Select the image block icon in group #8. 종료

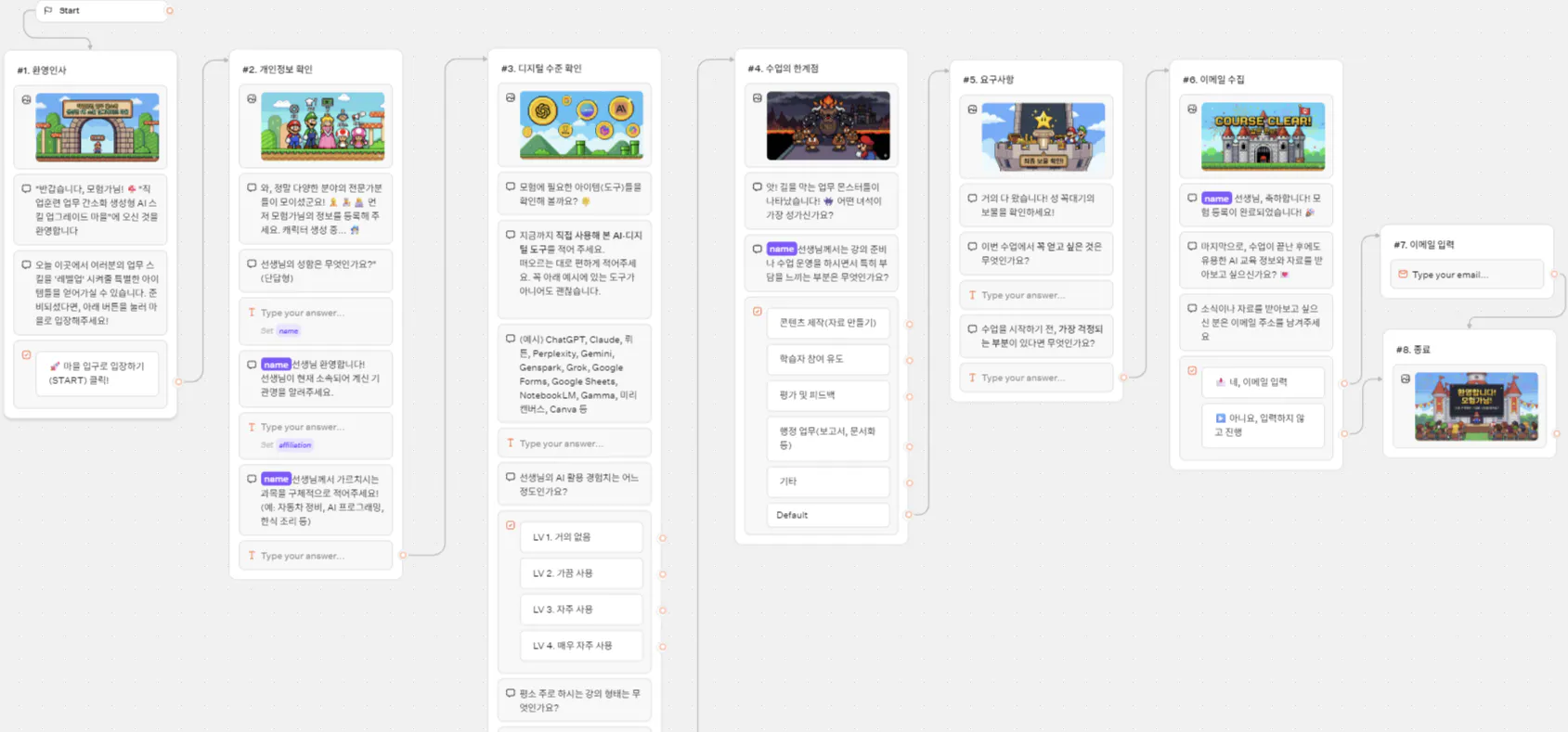pos(1406,379)
